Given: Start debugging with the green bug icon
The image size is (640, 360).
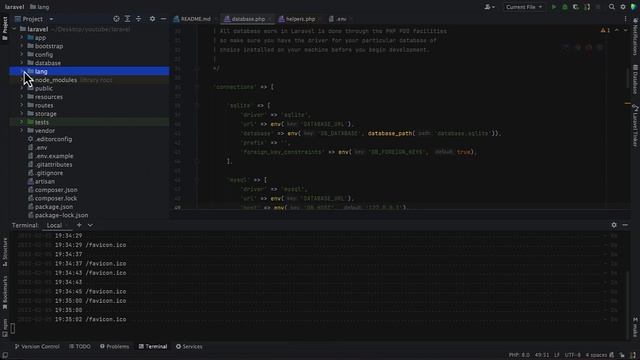Looking at the screenshot, I should tap(565, 7).
